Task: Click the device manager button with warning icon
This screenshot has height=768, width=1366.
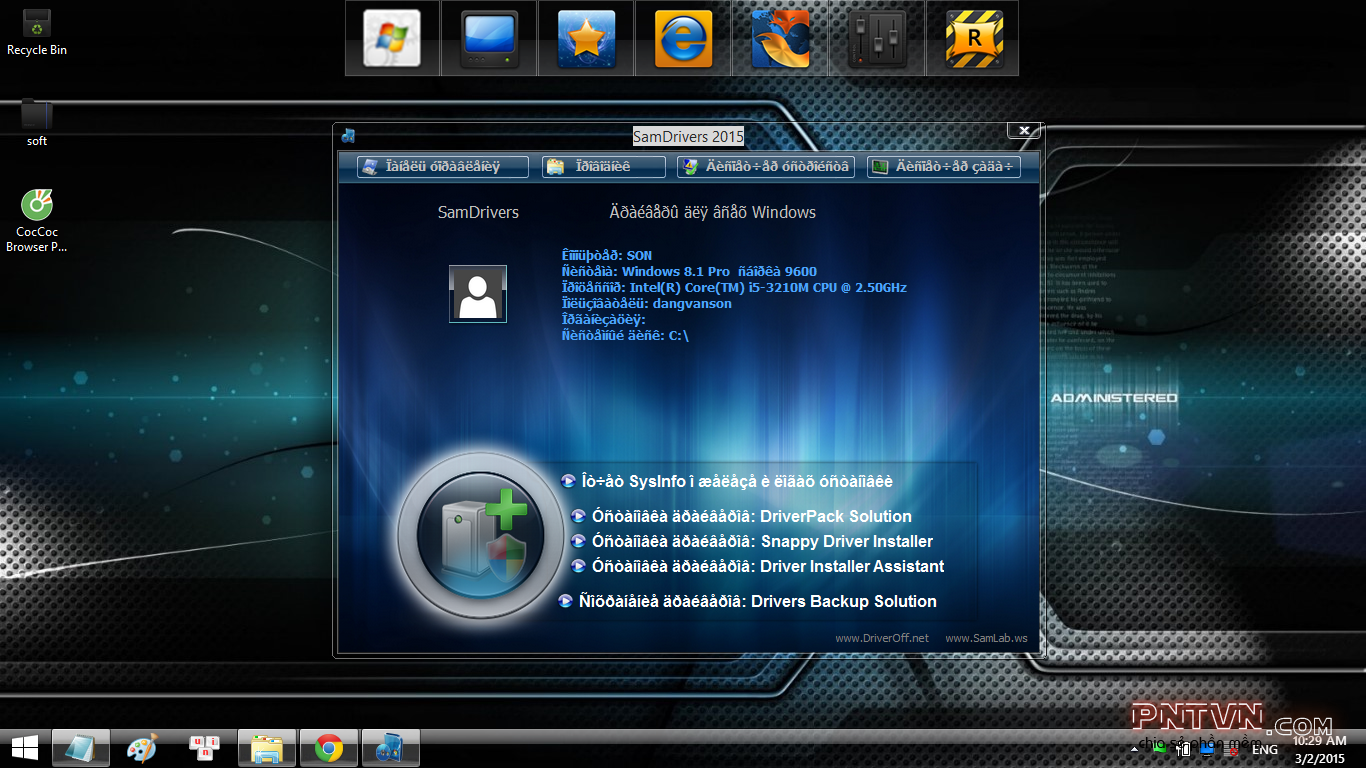Action: [x=765, y=167]
